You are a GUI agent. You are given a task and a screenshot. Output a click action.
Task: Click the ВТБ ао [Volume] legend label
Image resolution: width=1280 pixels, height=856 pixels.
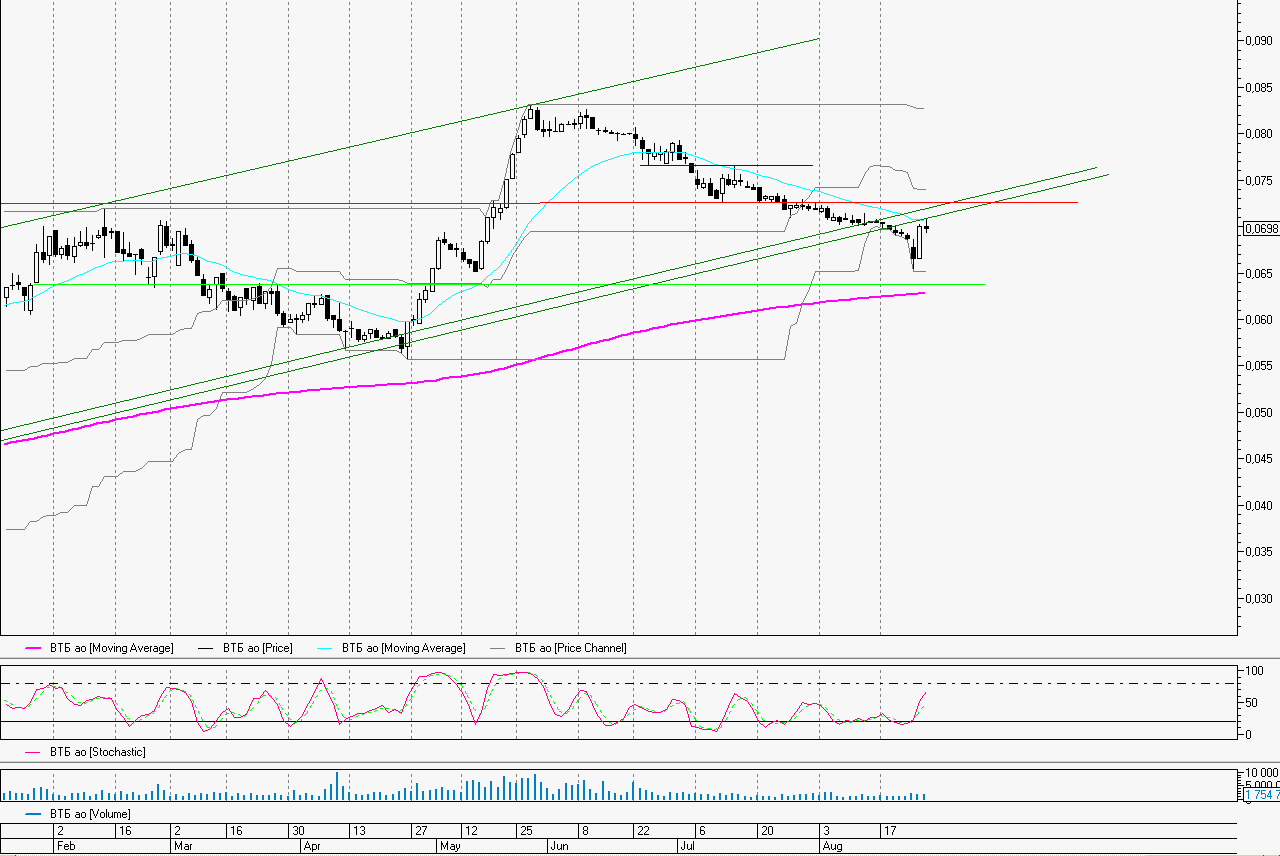tap(90, 814)
